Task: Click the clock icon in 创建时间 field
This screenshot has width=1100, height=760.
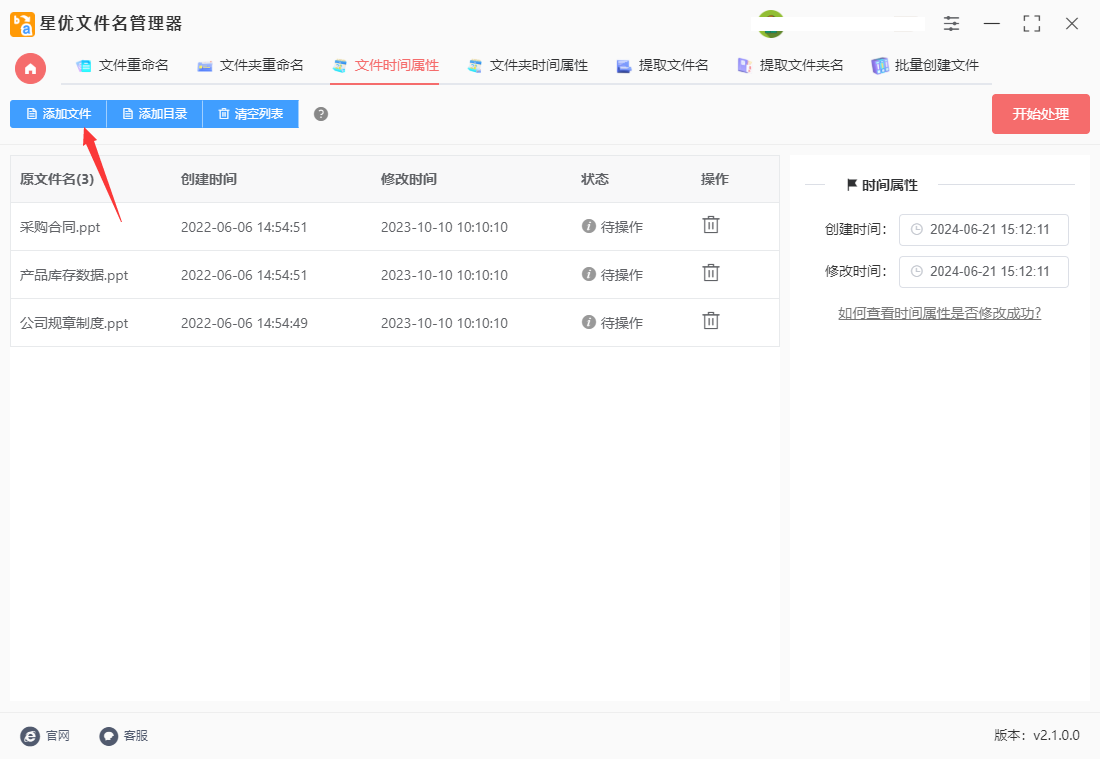Action: (x=916, y=229)
